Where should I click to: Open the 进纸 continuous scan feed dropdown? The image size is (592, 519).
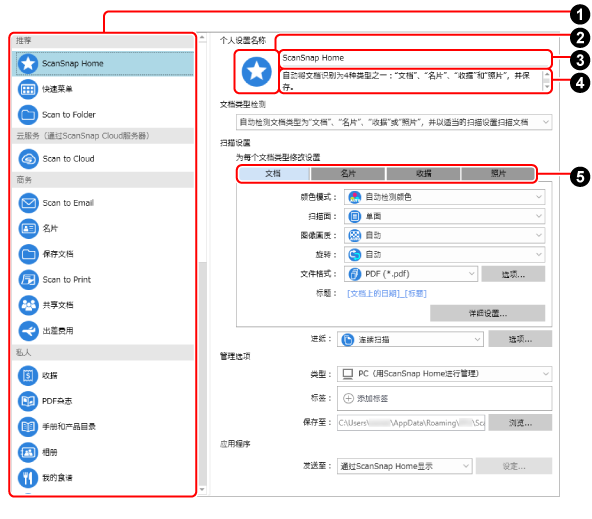click(x=410, y=339)
